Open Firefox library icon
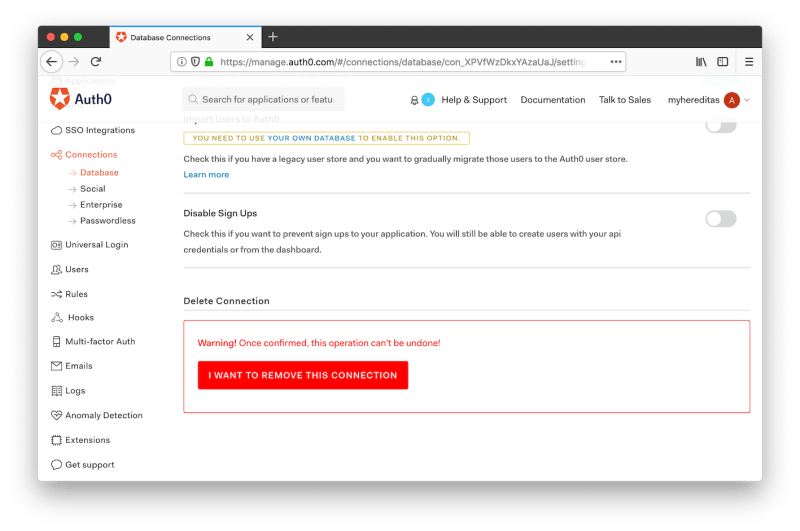This screenshot has width=800, height=531. [701, 62]
